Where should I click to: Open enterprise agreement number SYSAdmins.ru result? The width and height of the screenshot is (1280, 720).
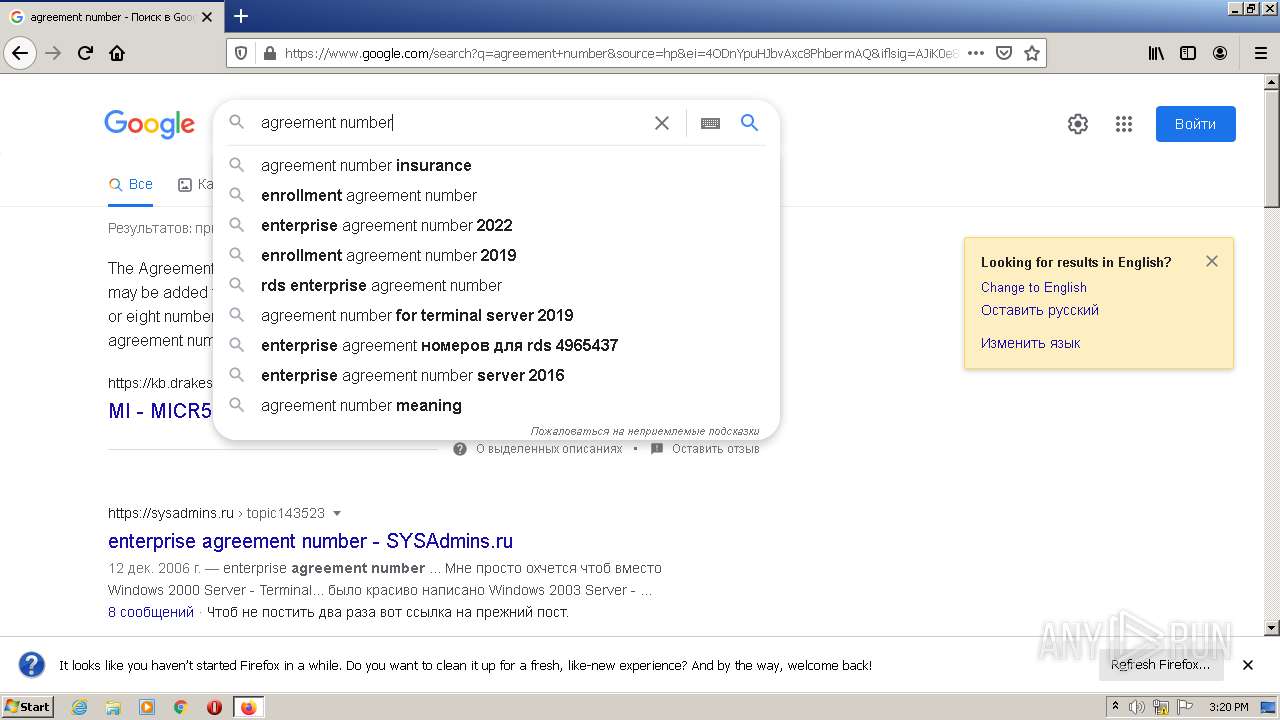click(310, 541)
